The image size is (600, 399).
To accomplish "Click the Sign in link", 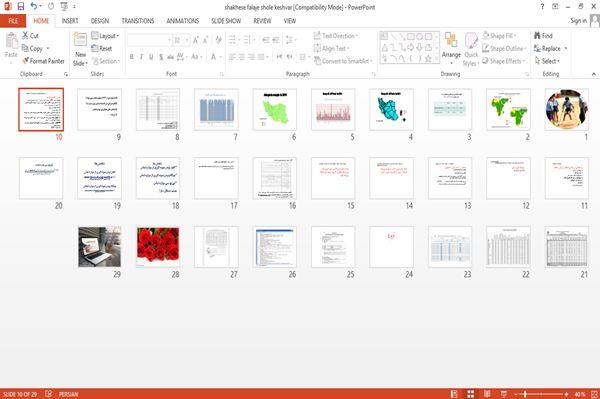I will coord(579,21).
